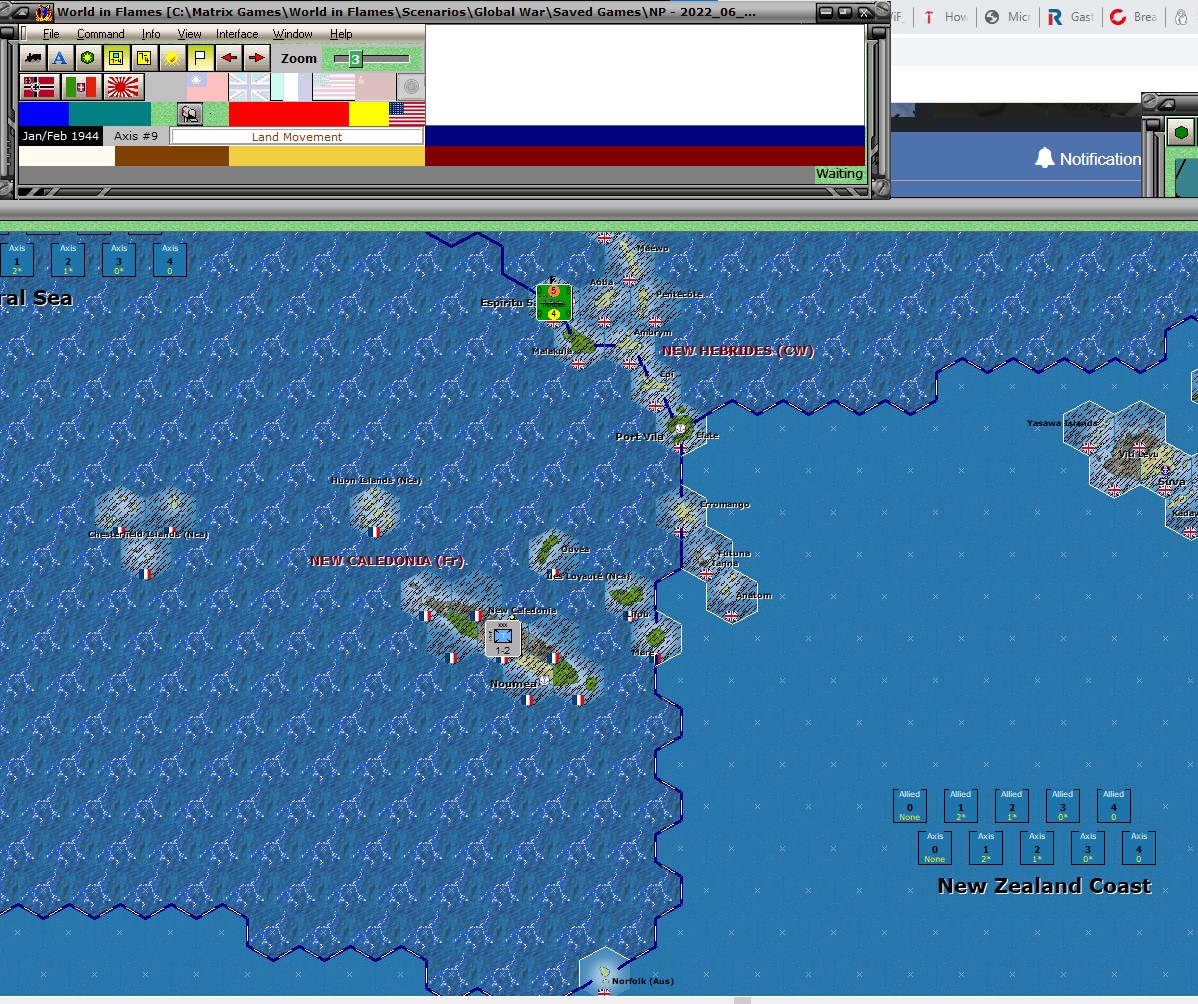Click green hexagon button in the right panel

click(1181, 133)
